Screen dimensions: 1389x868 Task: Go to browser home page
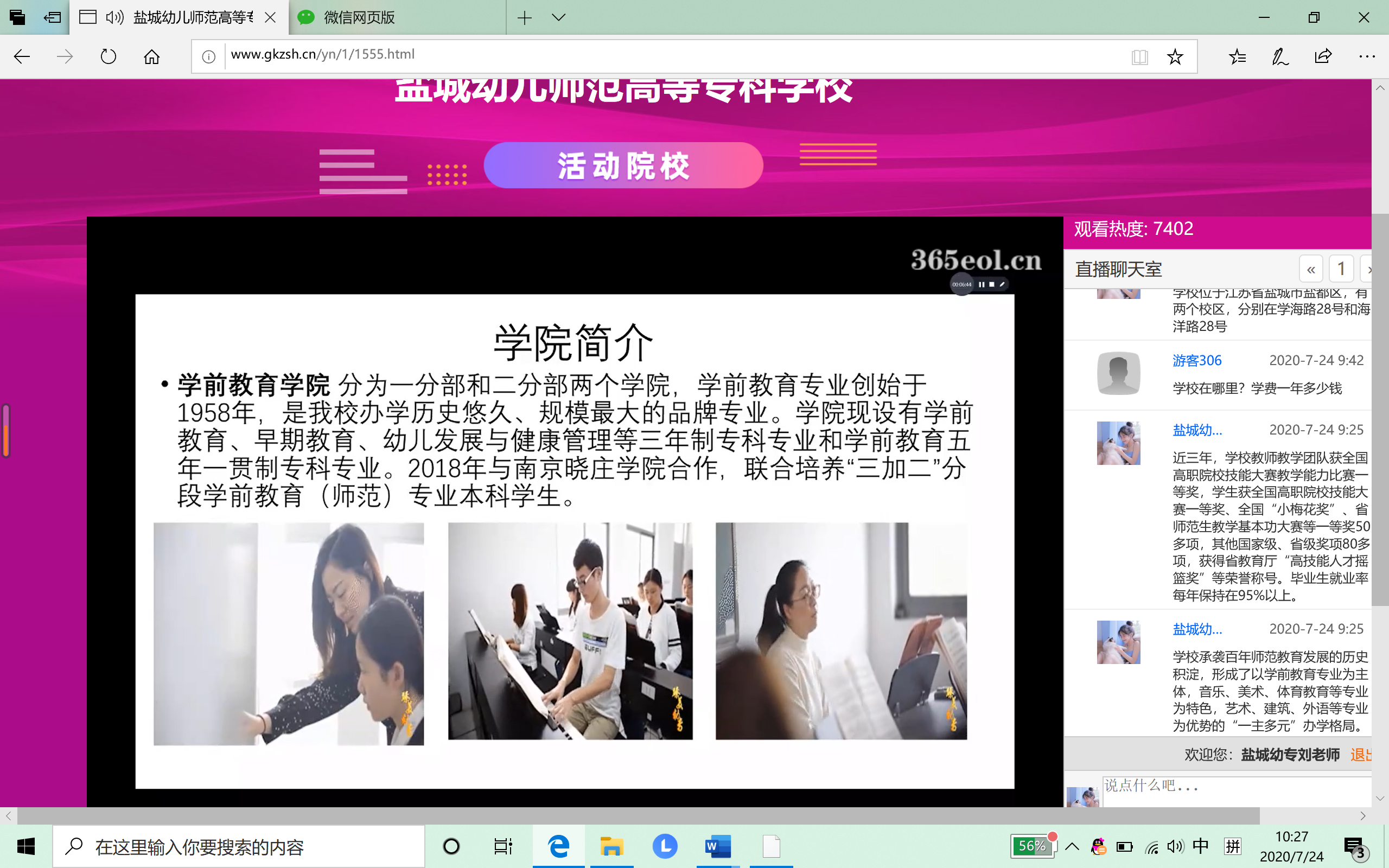[x=151, y=56]
